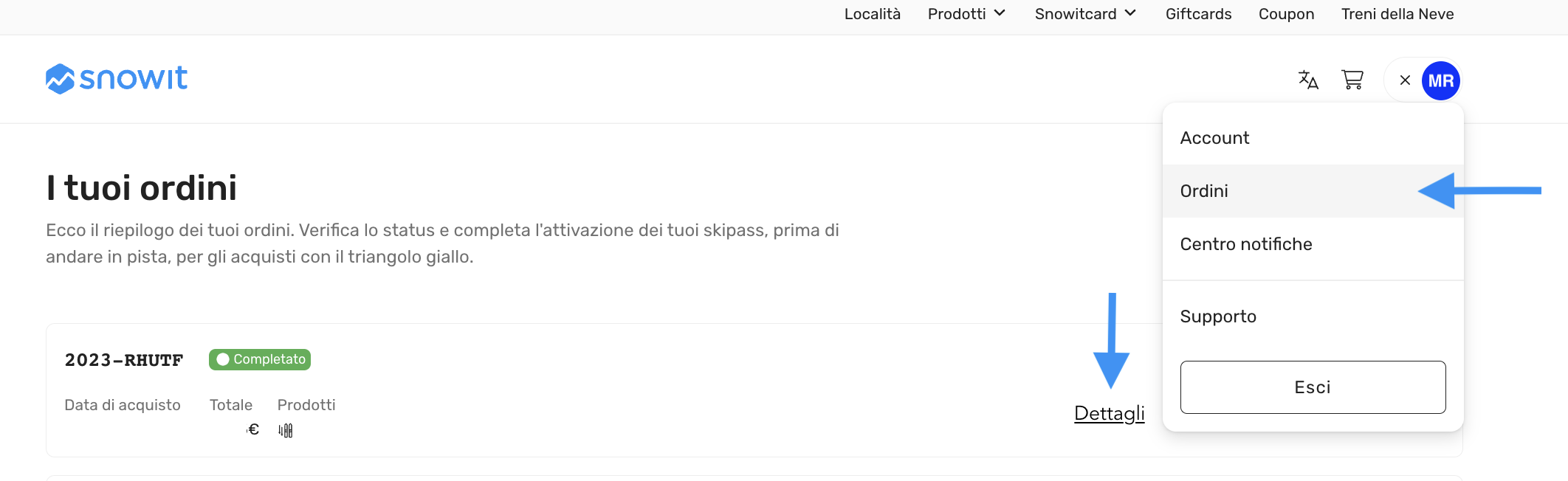Image resolution: width=1568 pixels, height=481 pixels.
Task: Open the Giftcards page
Action: click(x=1198, y=14)
